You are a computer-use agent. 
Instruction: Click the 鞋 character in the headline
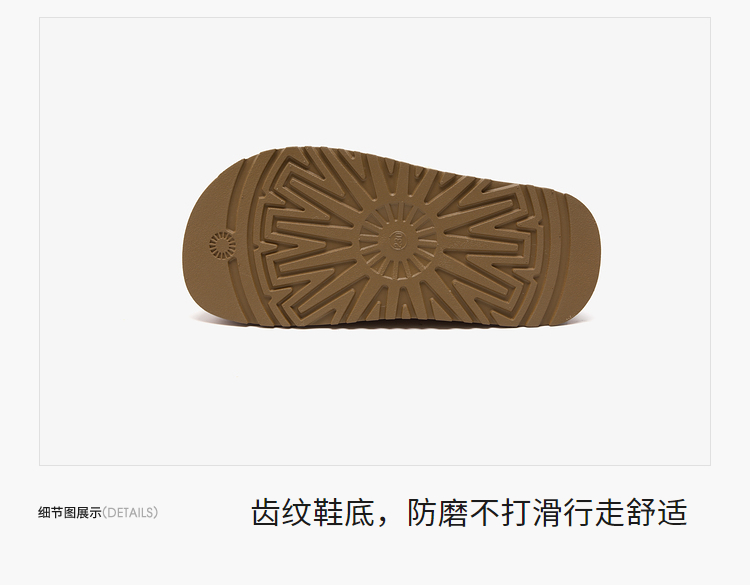pos(328,513)
